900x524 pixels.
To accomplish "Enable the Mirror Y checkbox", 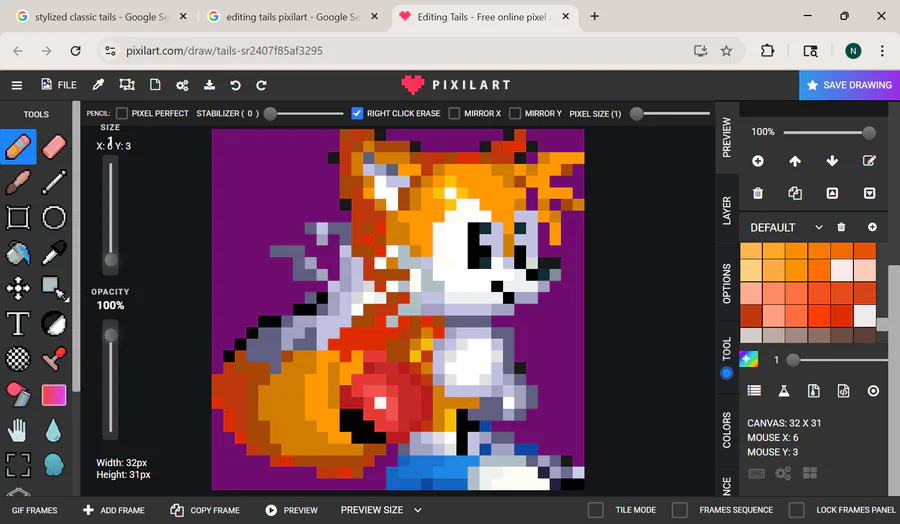I will pos(515,113).
